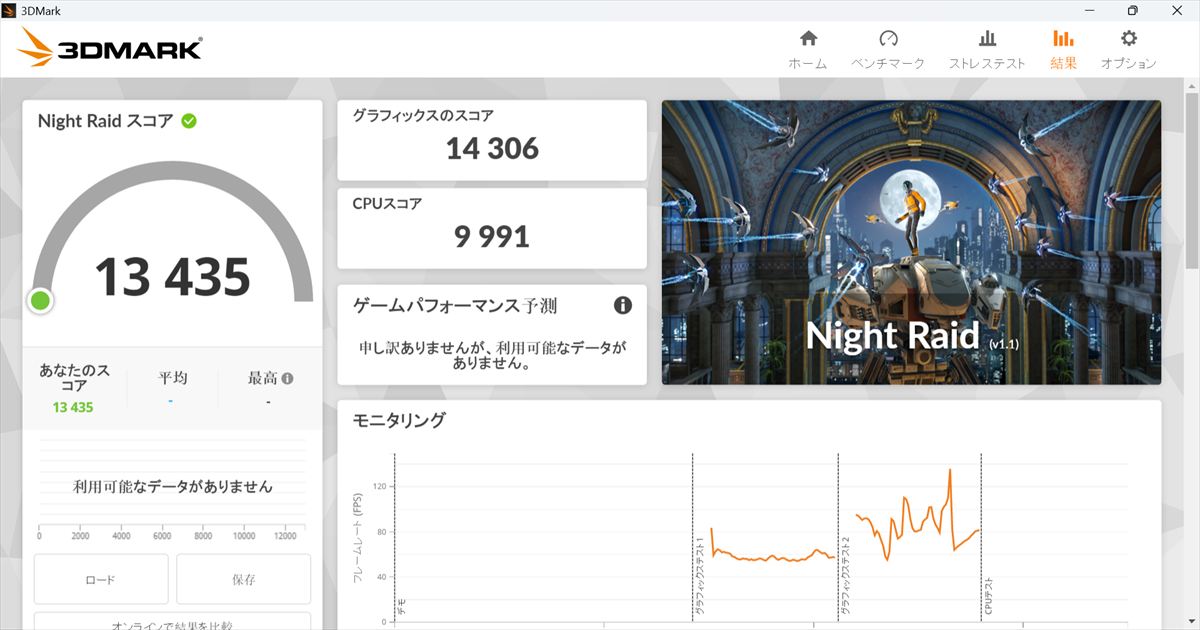Click the ロード button
The image size is (1200, 630).
pyautogui.click(x=101, y=579)
